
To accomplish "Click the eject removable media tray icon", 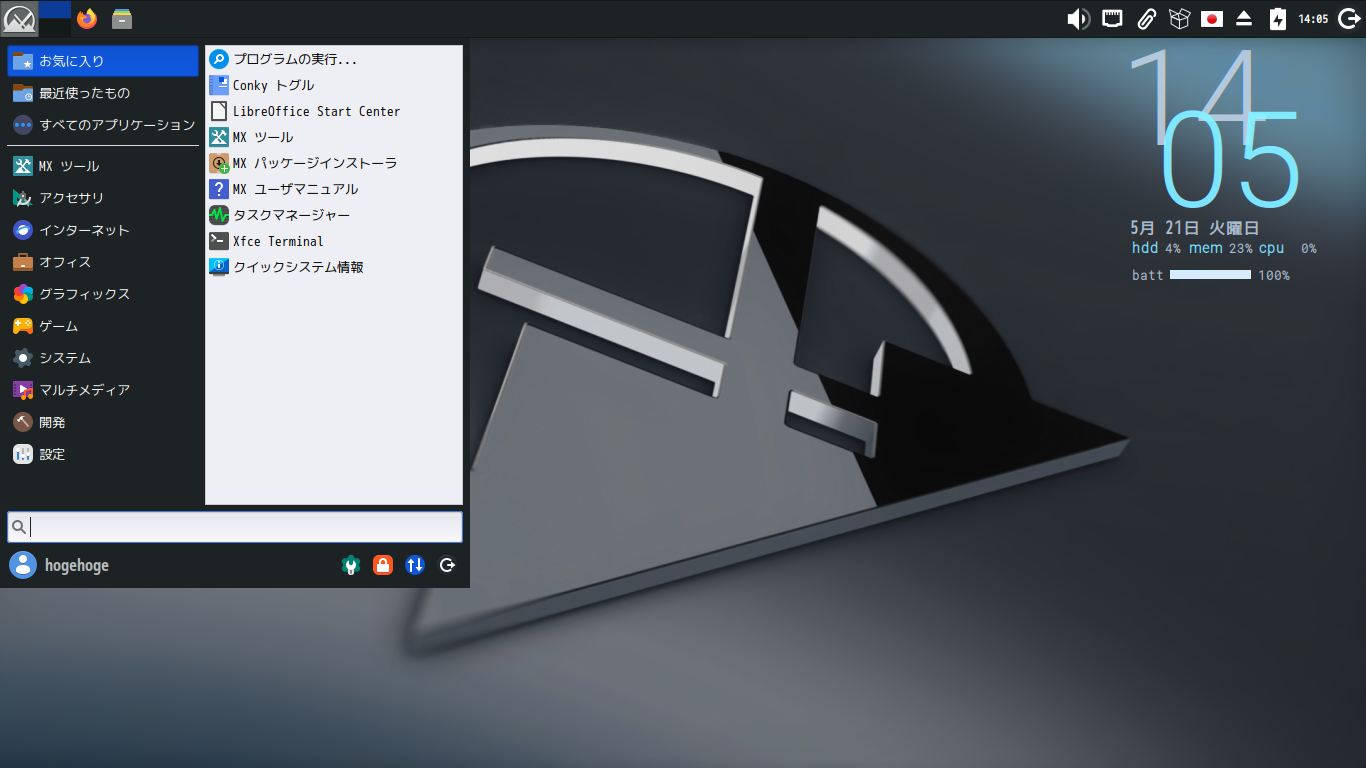I will click(1244, 18).
